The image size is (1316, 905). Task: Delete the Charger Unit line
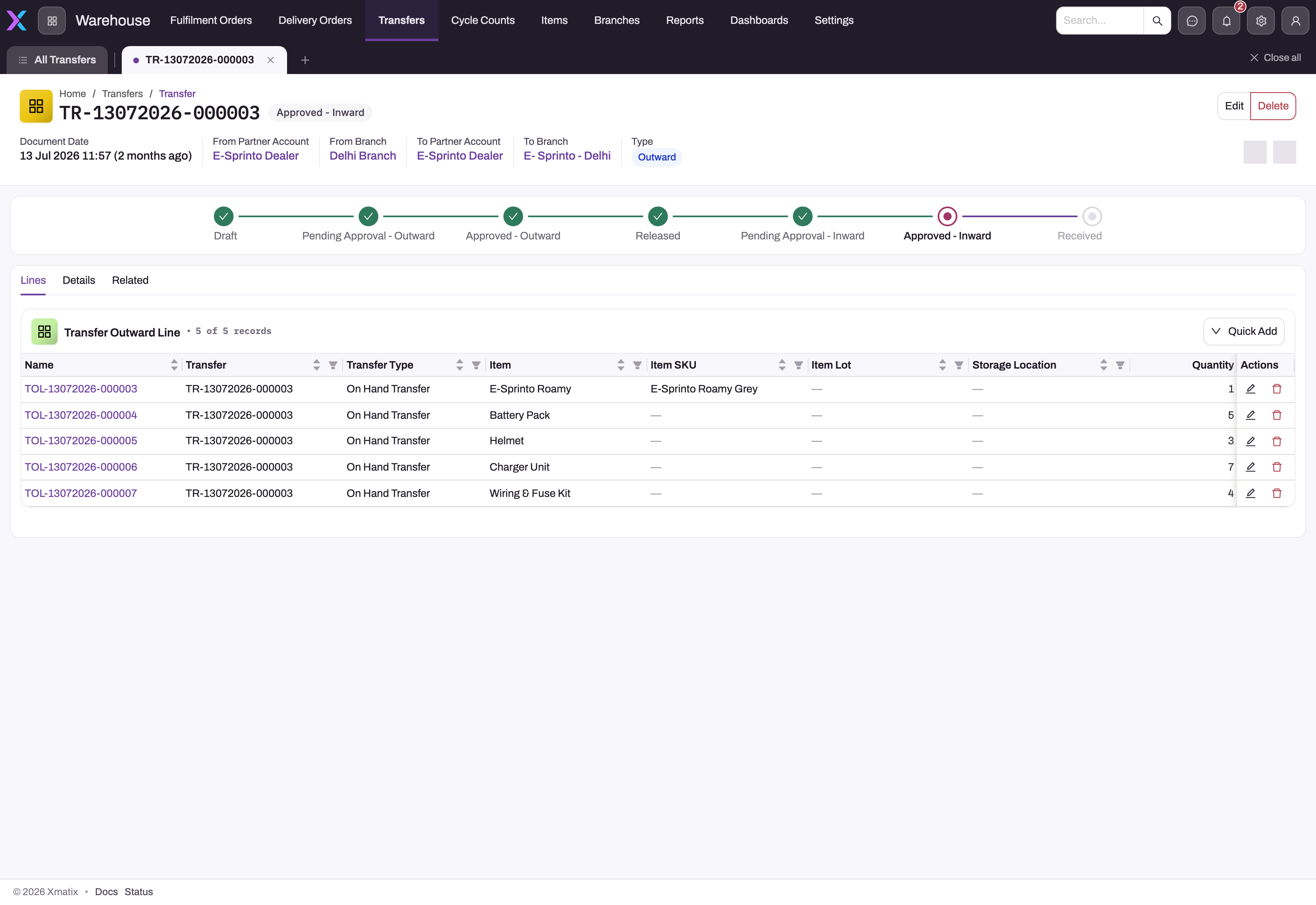[1277, 467]
